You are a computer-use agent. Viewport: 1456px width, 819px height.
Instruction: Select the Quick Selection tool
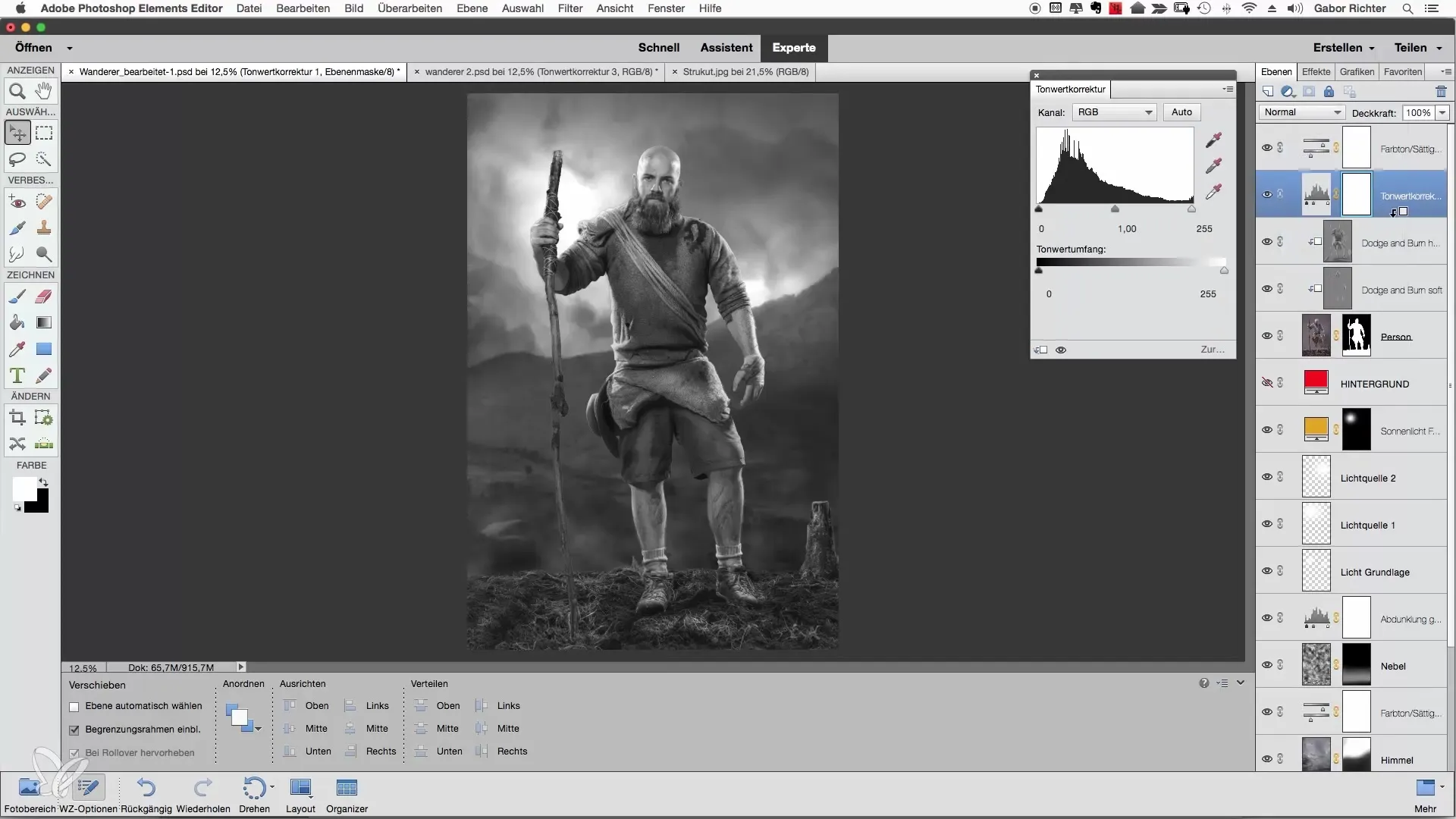coord(44,159)
